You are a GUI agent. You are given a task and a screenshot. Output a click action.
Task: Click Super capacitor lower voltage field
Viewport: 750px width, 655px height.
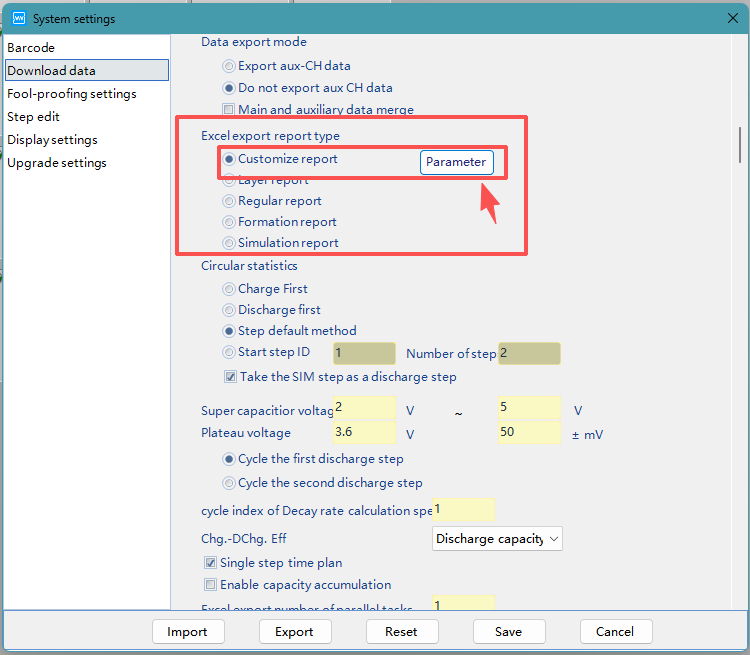[364, 408]
